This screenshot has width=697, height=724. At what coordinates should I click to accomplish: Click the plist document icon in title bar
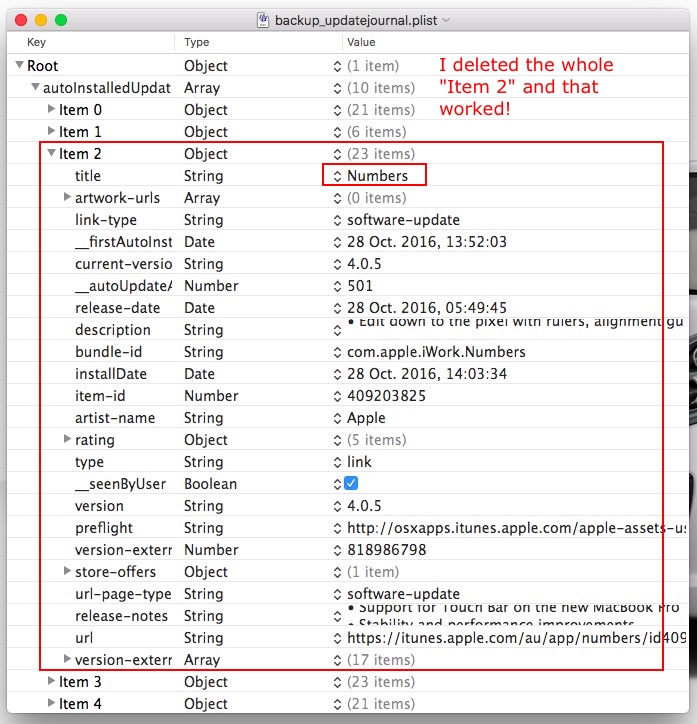[263, 20]
